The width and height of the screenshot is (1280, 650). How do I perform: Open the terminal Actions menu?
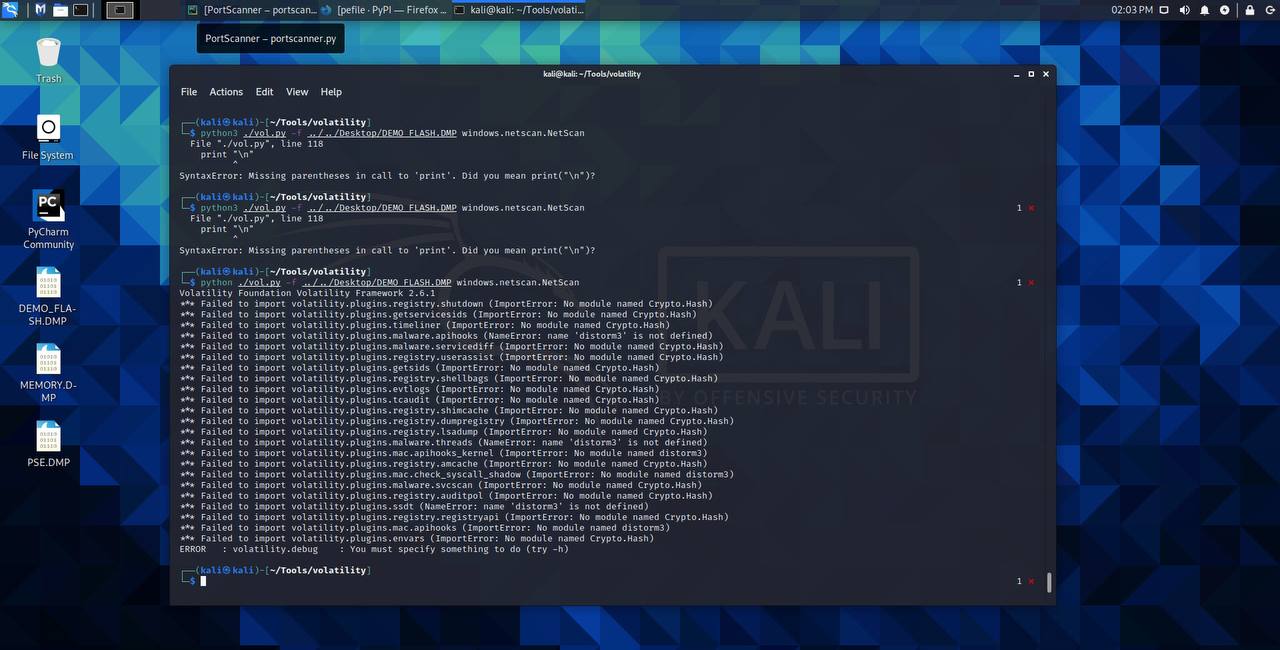pyautogui.click(x=226, y=92)
